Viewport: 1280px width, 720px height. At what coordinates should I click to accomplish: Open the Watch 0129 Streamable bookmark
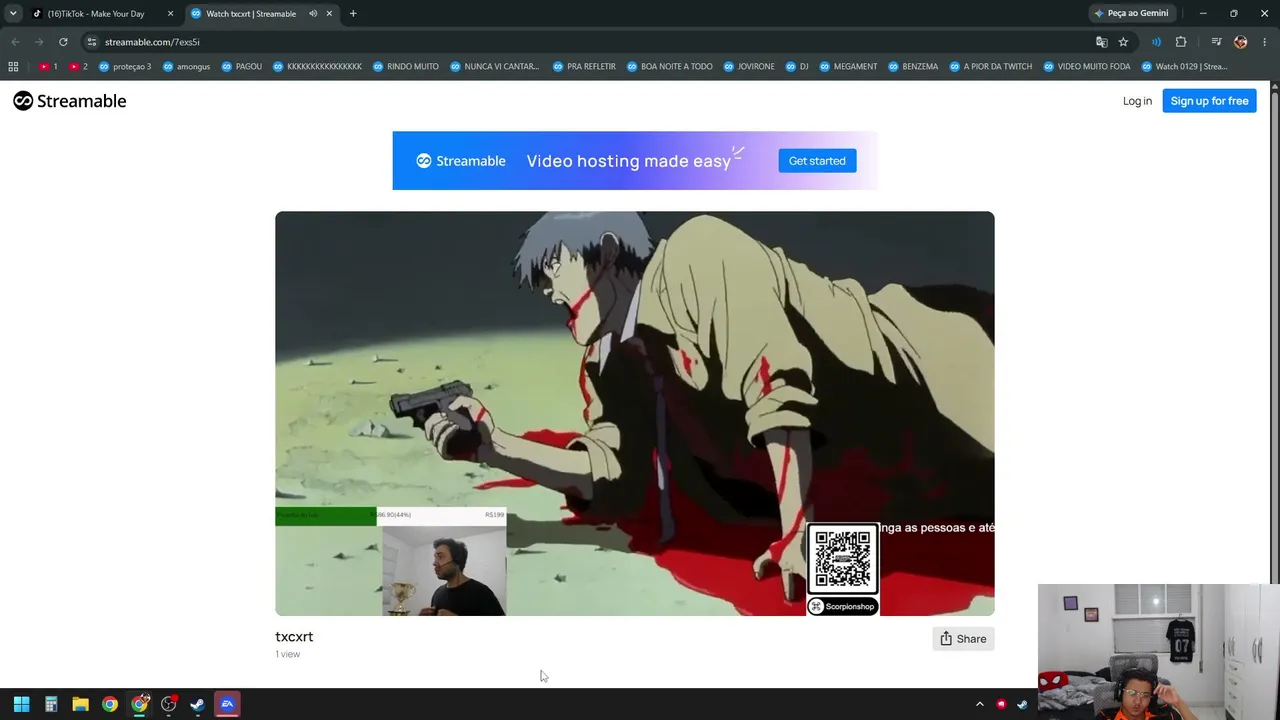[1183, 67]
